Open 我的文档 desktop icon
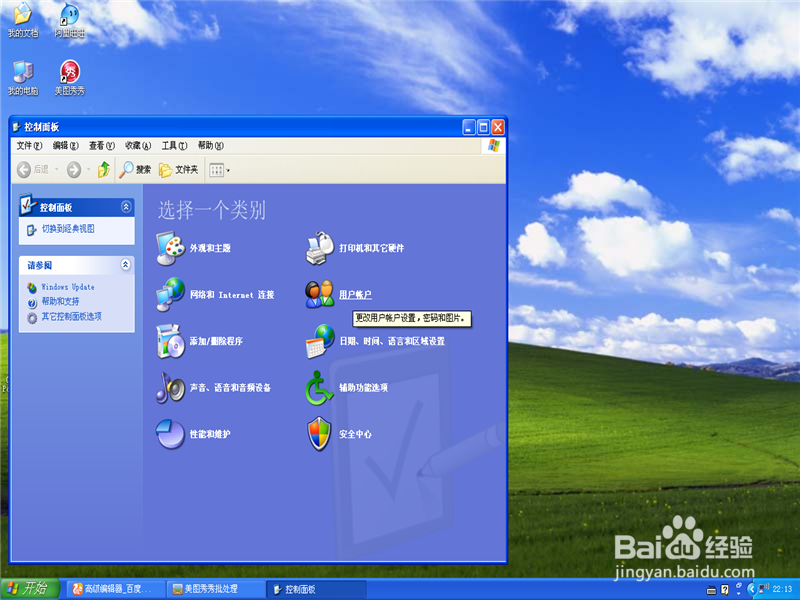 click(x=22, y=20)
